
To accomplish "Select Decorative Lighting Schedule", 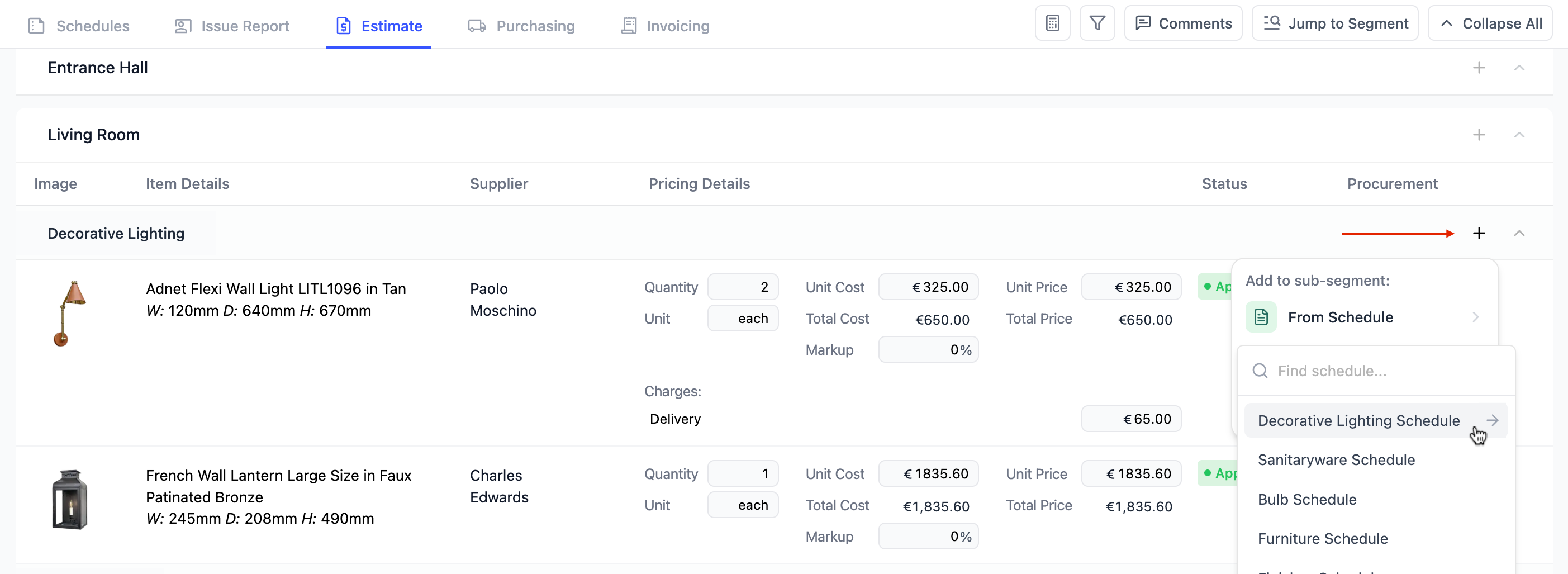I will pos(1376,420).
